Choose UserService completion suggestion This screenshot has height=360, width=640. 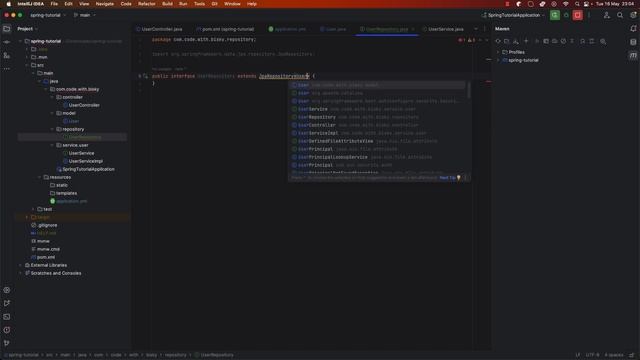(378, 109)
